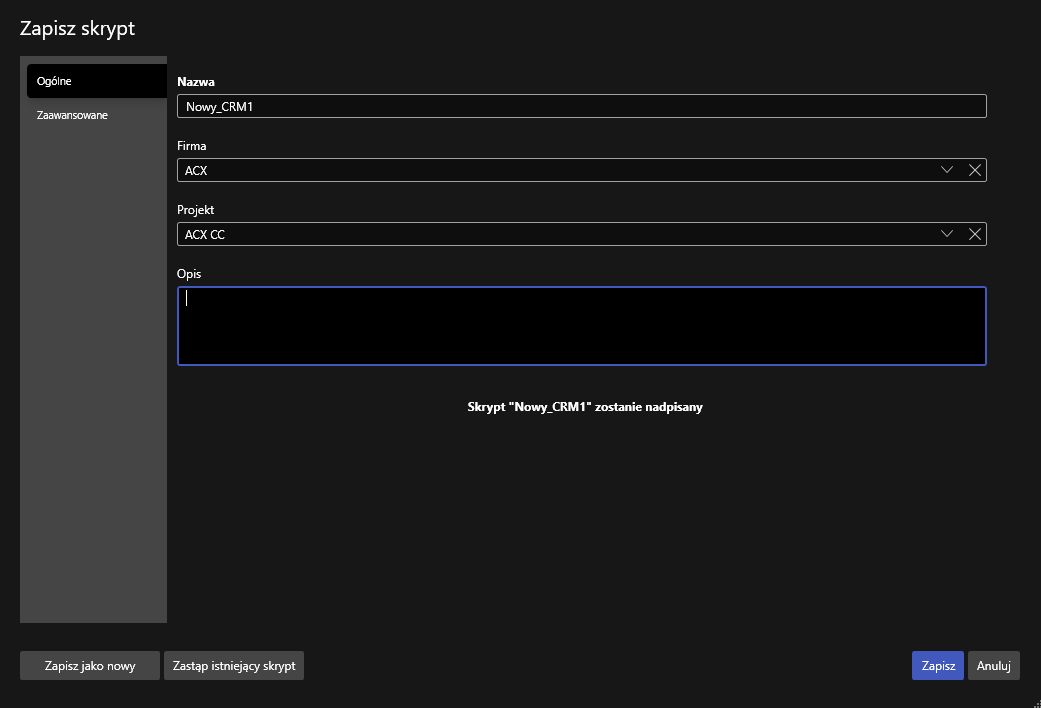Click the overwrite warning message text
The image size is (1041, 708).
coord(585,407)
